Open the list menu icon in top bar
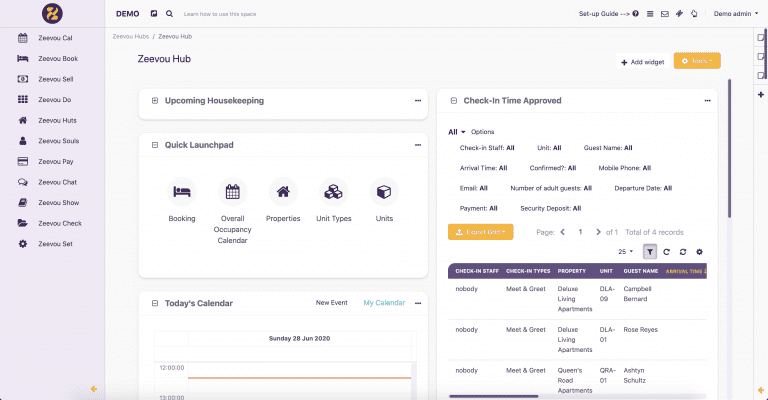 tap(650, 14)
